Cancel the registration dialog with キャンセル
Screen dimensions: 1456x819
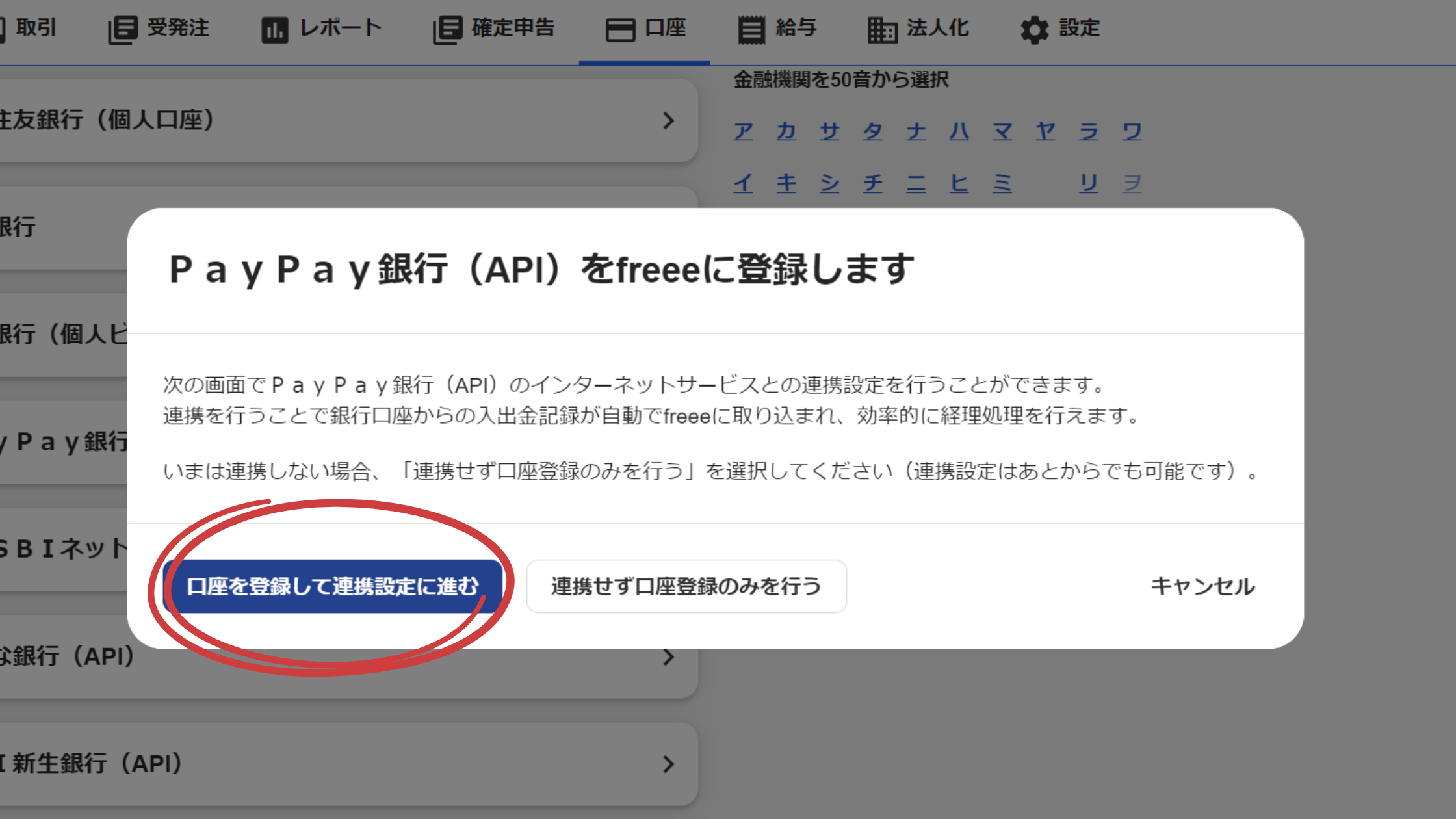point(1202,586)
